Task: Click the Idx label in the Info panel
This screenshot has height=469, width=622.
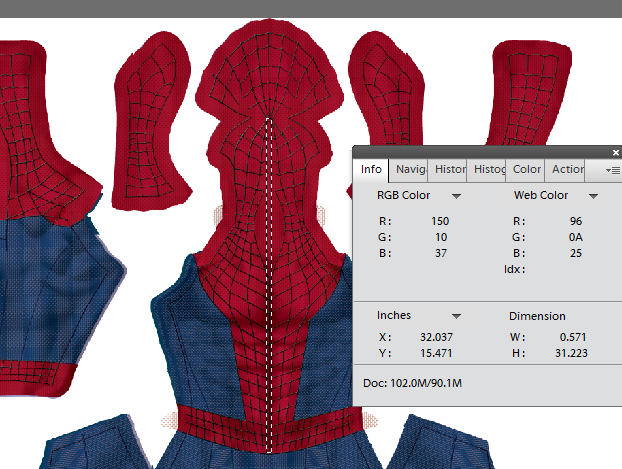Action: [514, 269]
